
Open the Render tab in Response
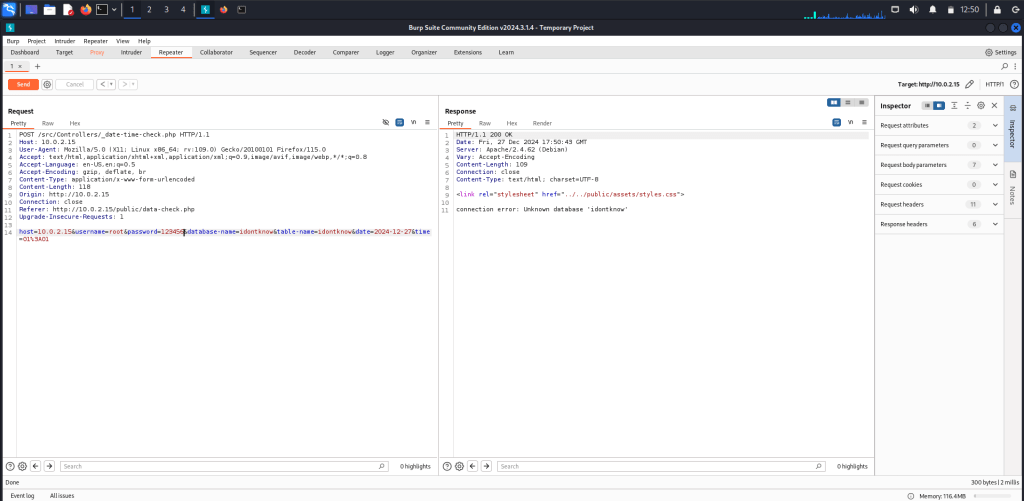pos(542,122)
